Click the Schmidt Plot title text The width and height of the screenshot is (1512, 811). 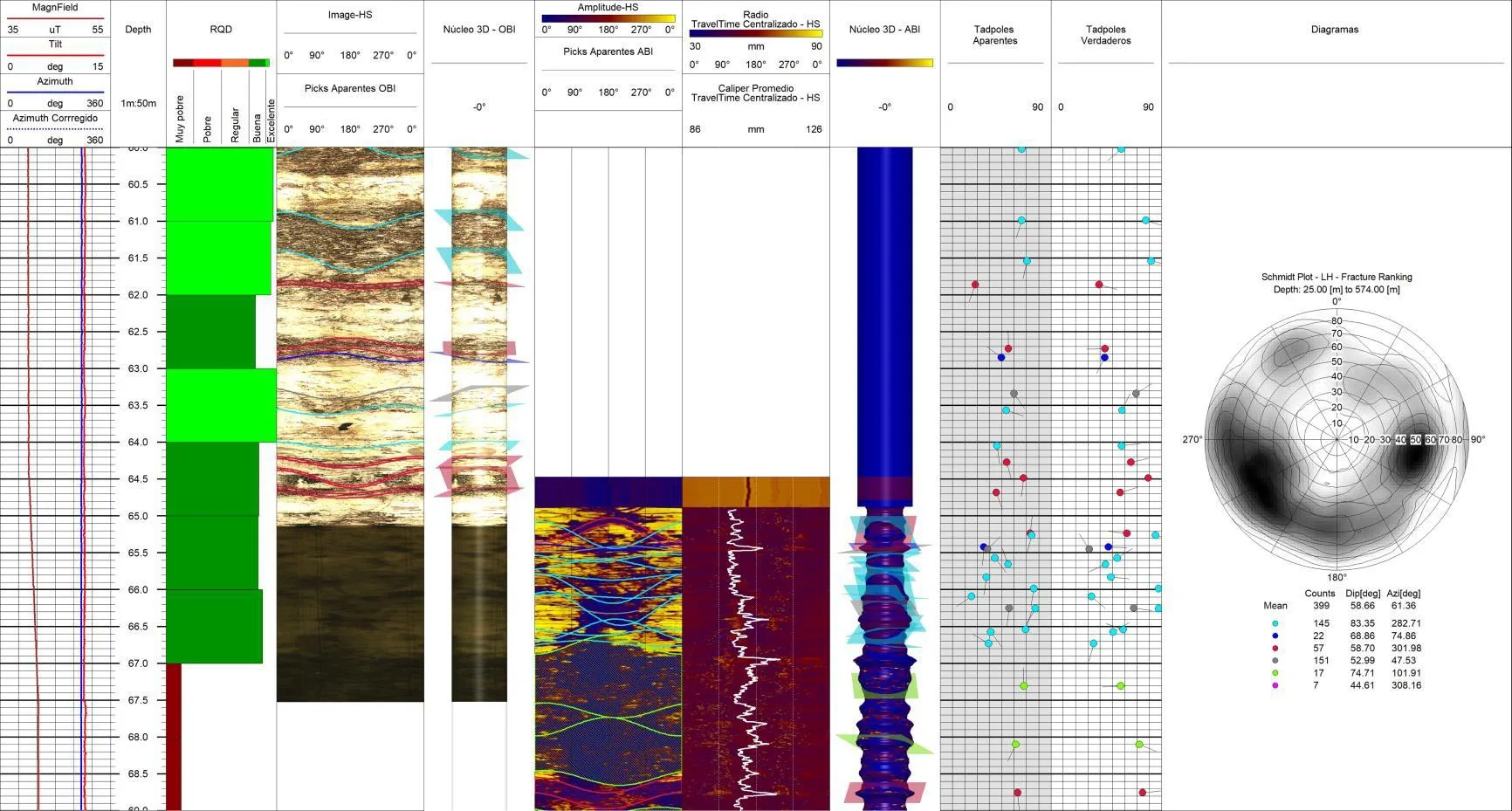tap(1337, 277)
